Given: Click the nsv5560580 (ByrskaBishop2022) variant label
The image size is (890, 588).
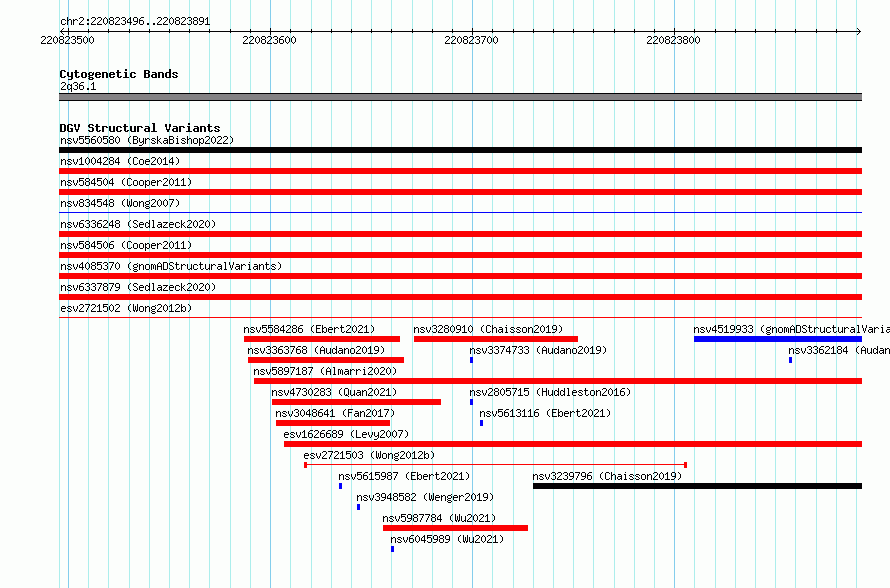Looking at the screenshot, I should point(147,140).
